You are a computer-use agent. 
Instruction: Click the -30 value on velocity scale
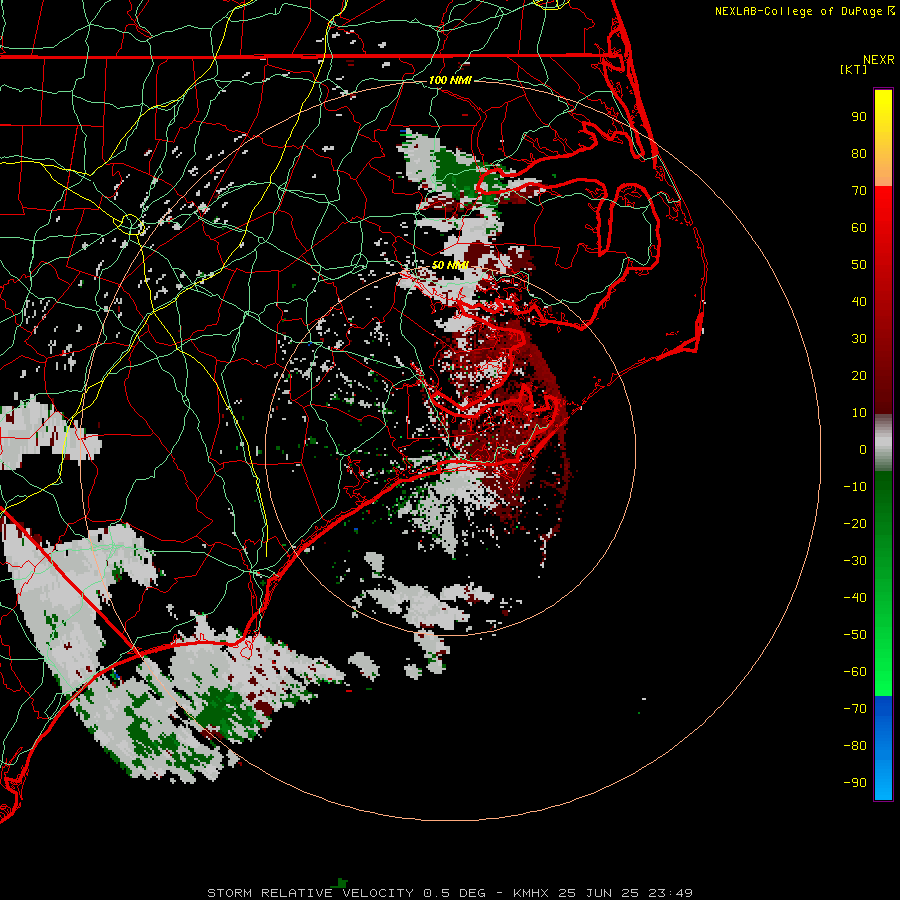pos(855,561)
